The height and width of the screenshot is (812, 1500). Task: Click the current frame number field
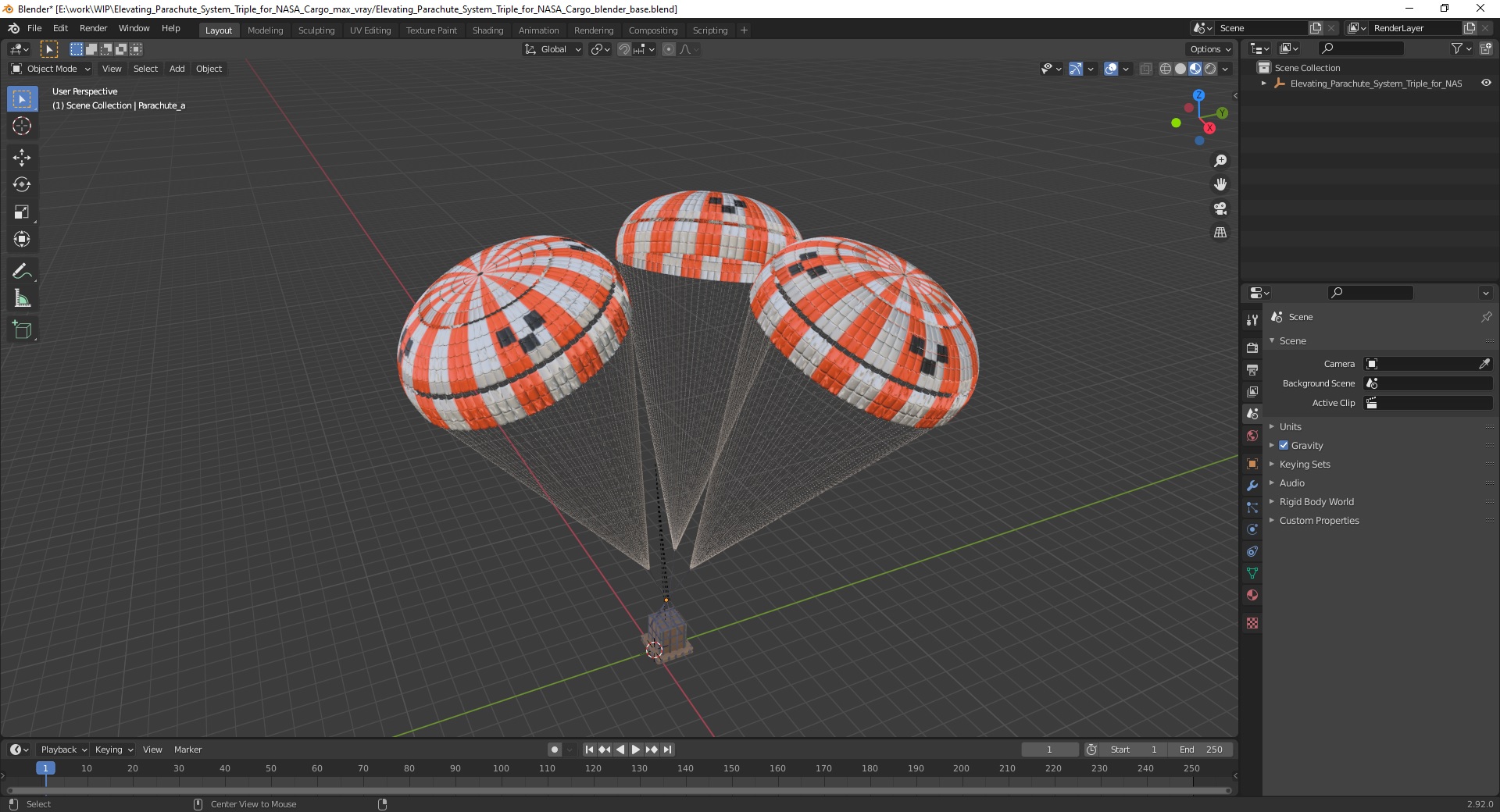pyautogui.click(x=1049, y=750)
